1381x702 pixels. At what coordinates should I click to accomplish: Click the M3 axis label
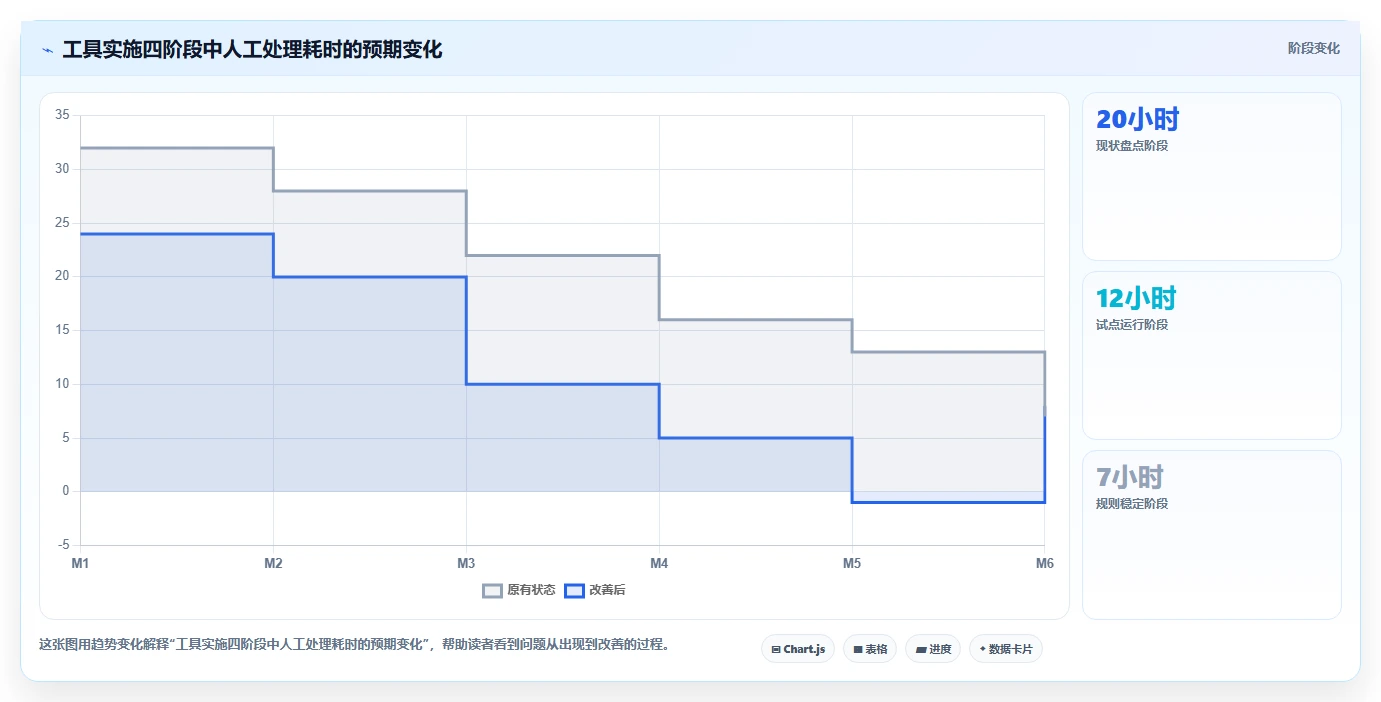[466, 563]
